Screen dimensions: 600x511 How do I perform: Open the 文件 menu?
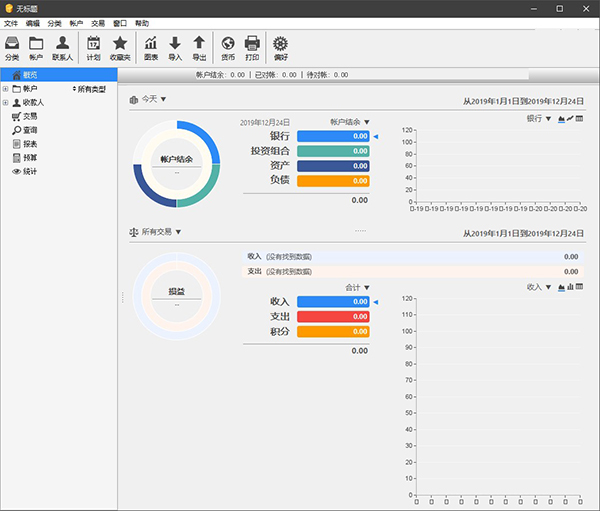[11, 22]
